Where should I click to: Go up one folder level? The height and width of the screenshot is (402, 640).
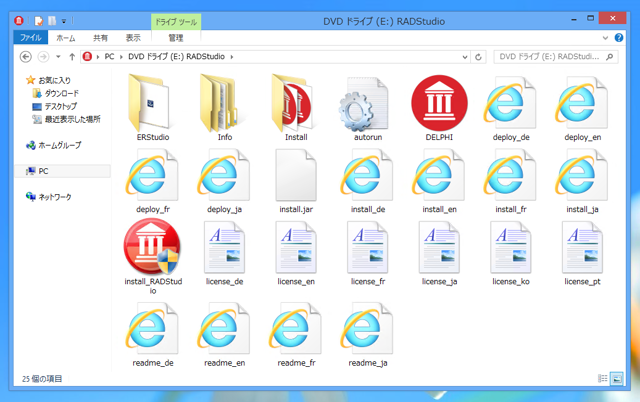(72, 57)
